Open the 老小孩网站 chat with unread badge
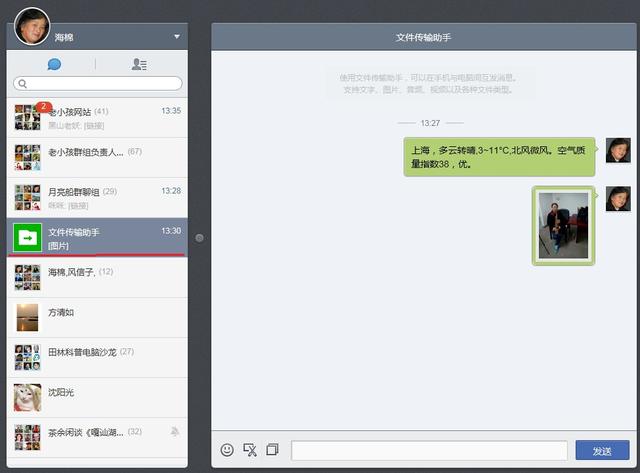The height and width of the screenshot is (473, 640). click(x=97, y=117)
